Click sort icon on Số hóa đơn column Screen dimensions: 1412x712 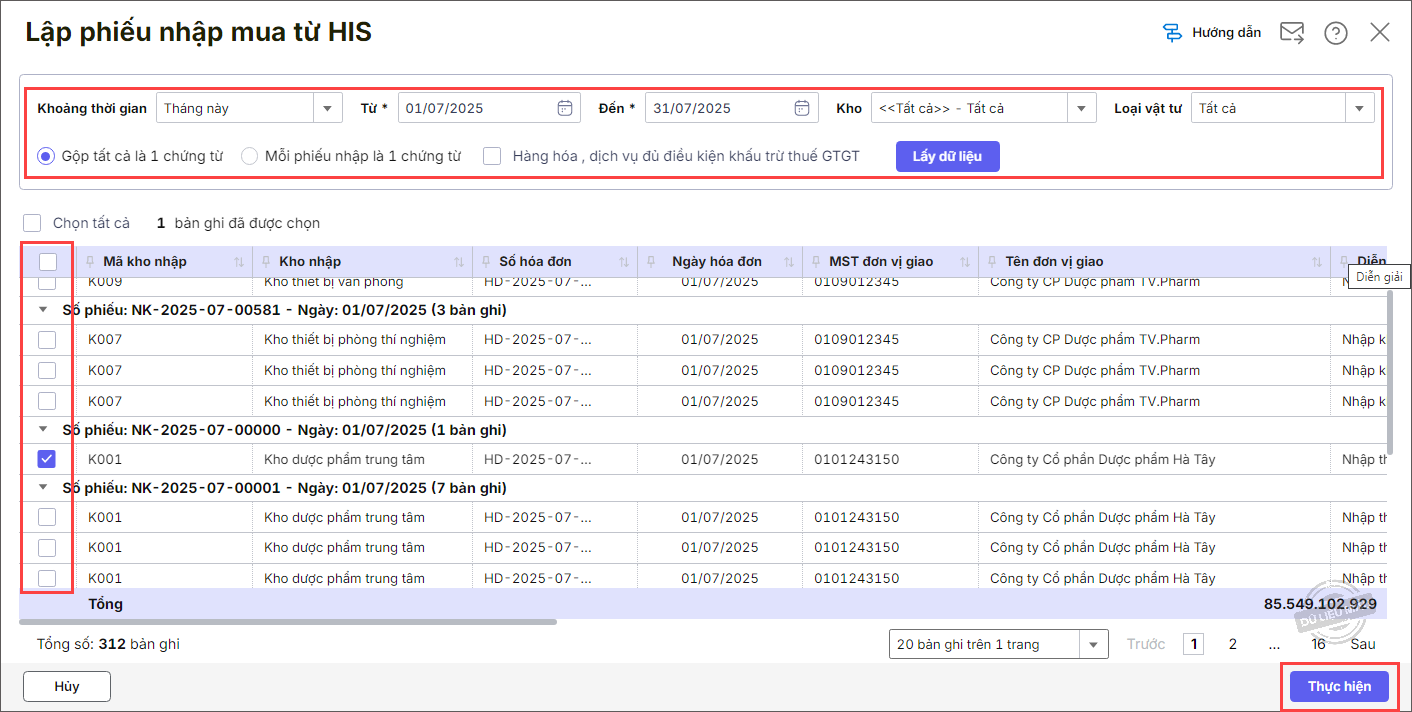[x=624, y=262]
